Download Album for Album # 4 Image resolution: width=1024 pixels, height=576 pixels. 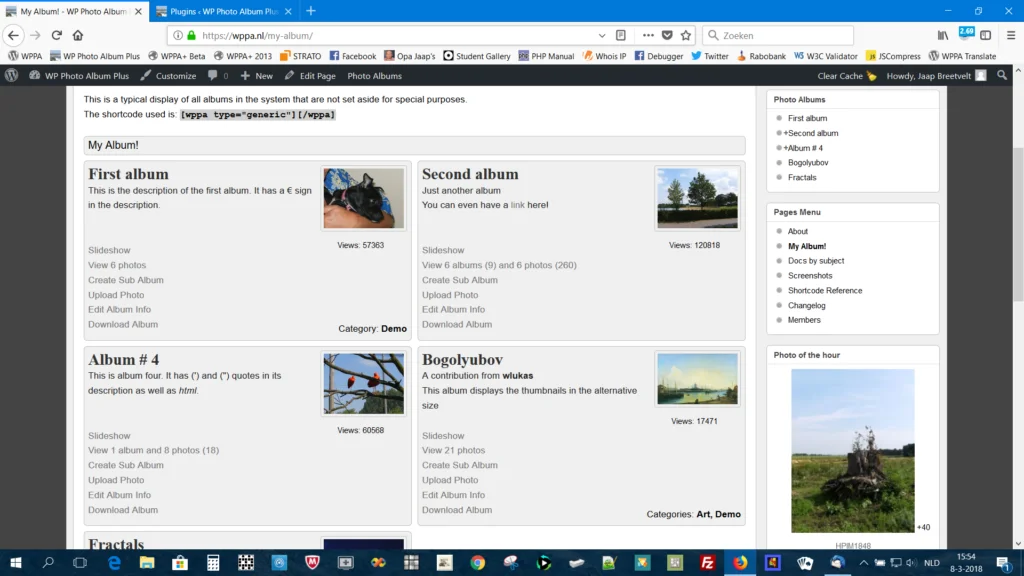click(123, 510)
